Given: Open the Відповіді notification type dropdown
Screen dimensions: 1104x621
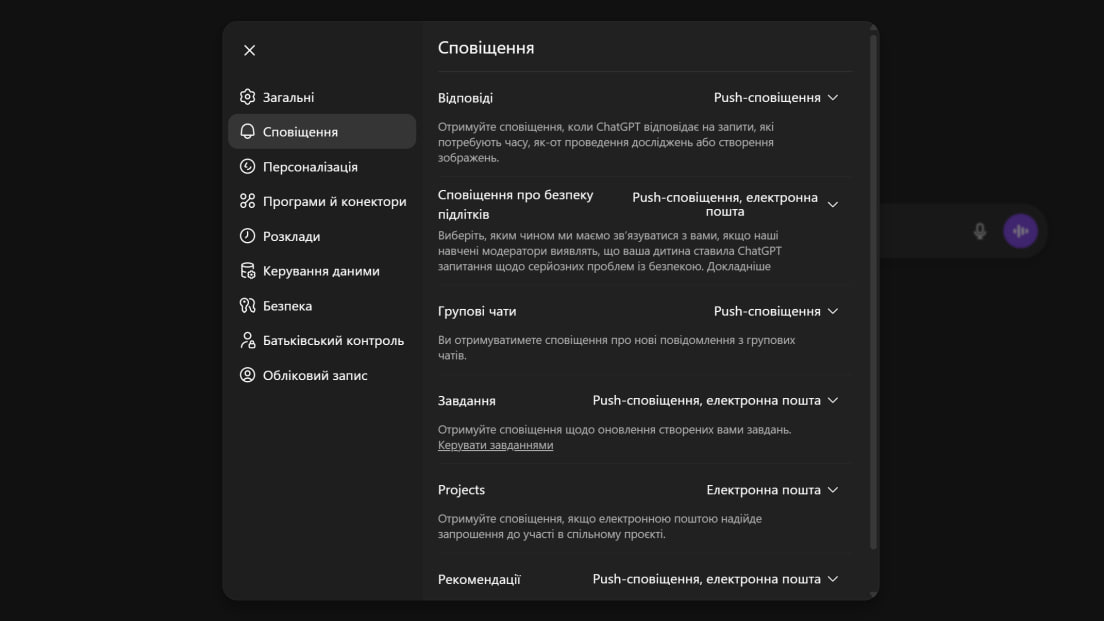Looking at the screenshot, I should (774, 97).
